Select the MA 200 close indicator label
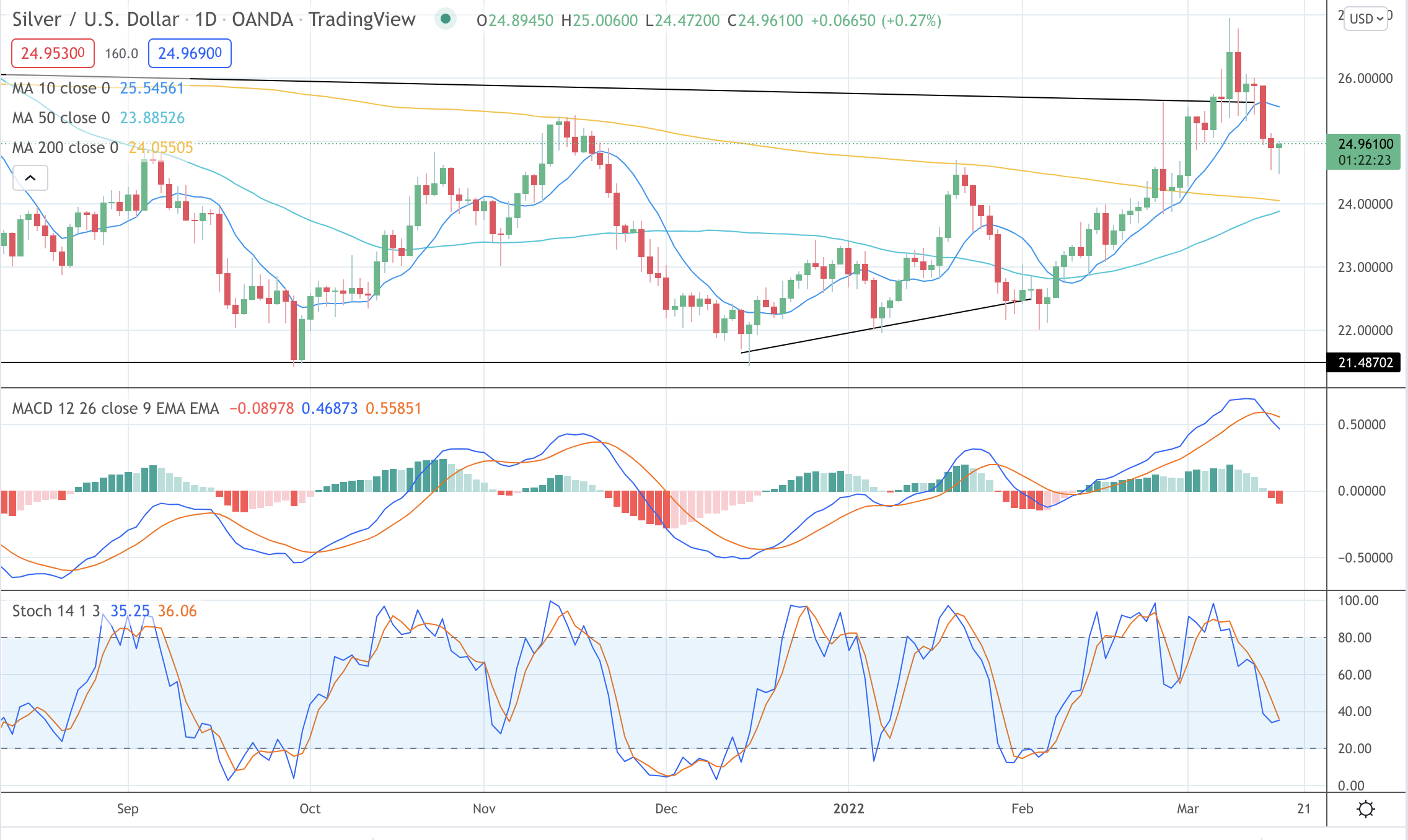 click(x=65, y=147)
